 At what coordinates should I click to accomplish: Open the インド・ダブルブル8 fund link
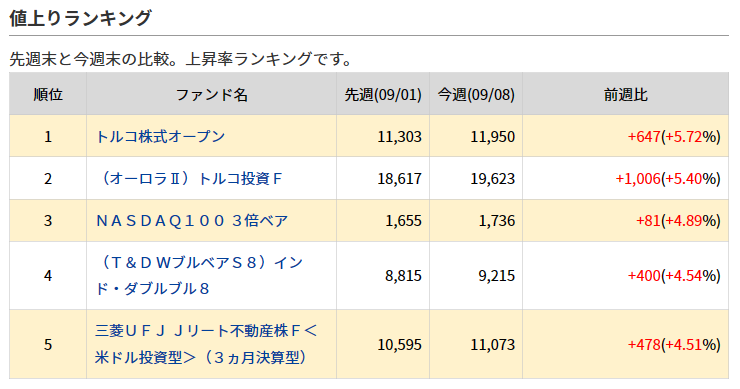(x=199, y=276)
